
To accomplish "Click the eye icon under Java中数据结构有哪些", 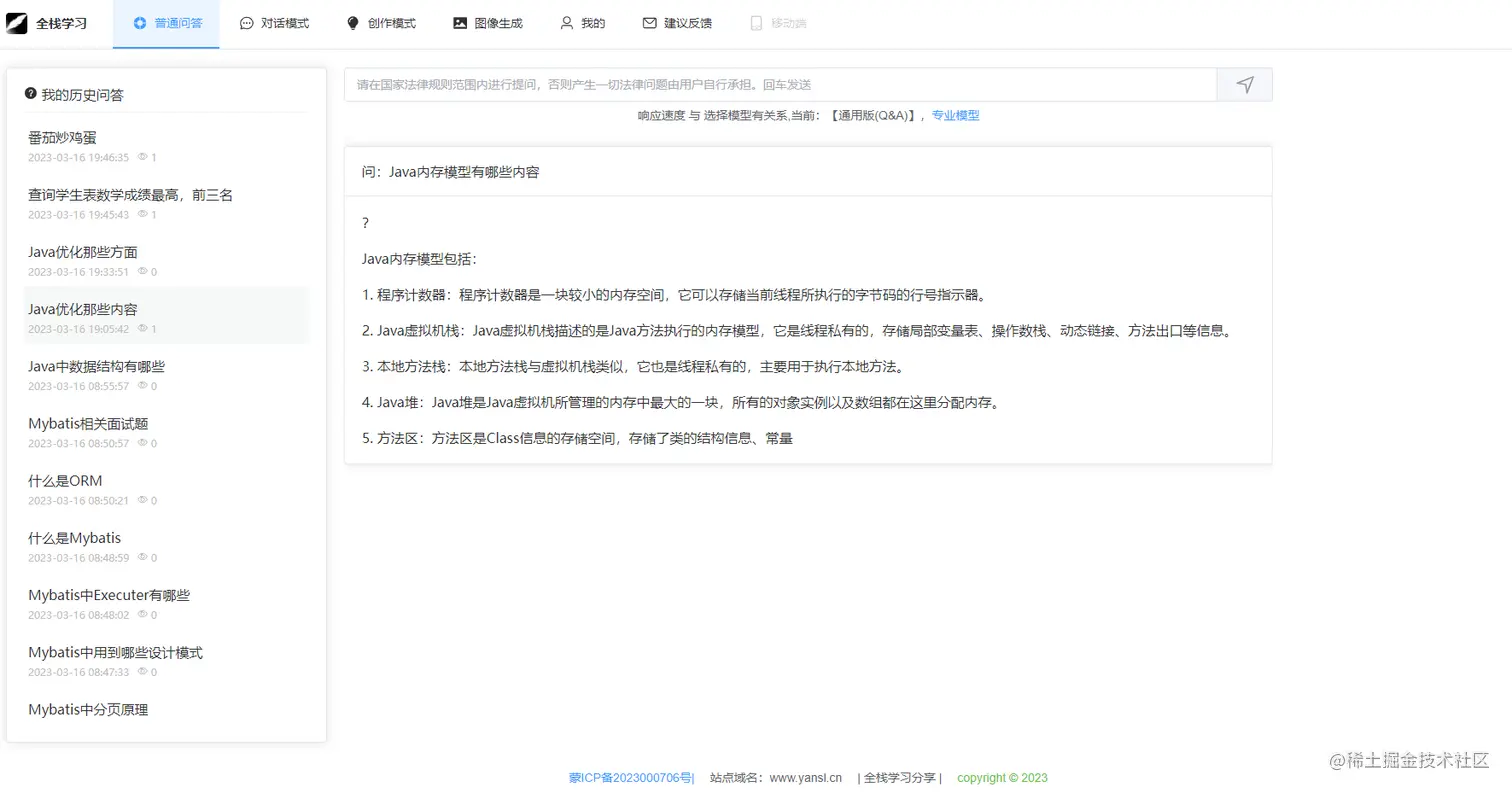I will (x=143, y=385).
